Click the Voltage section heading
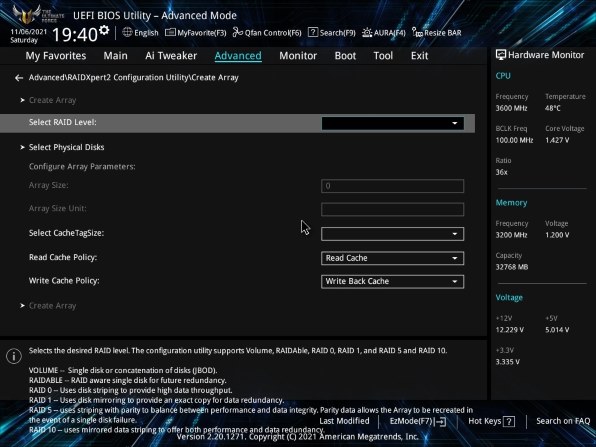The width and height of the screenshot is (596, 447). coord(509,298)
